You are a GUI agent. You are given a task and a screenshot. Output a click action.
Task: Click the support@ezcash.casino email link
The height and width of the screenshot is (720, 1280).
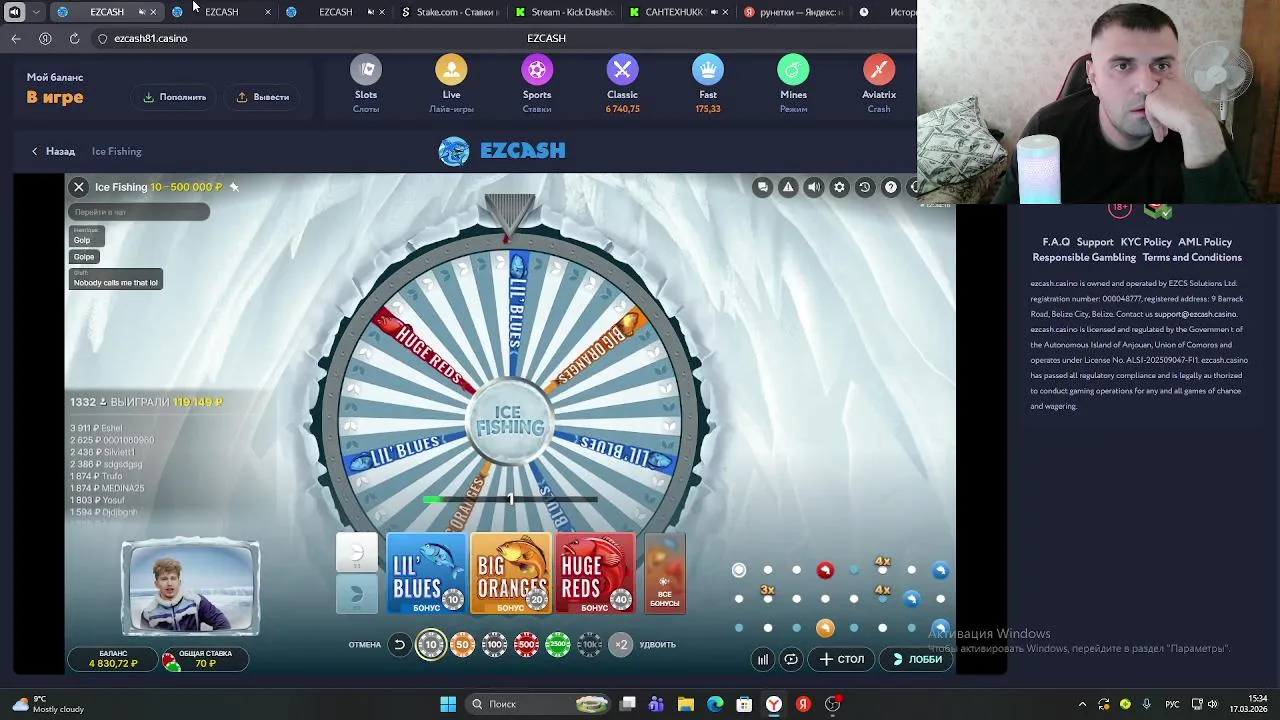pos(1195,314)
